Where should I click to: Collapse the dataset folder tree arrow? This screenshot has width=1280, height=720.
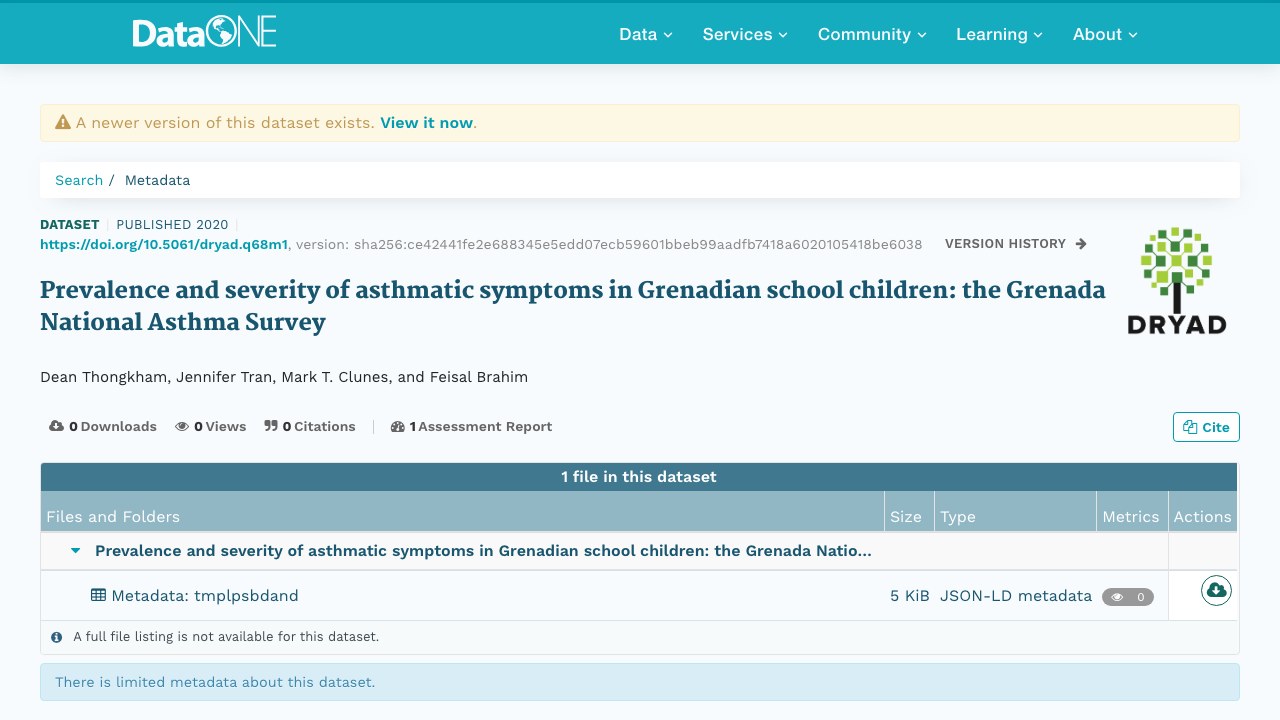[x=75, y=551]
